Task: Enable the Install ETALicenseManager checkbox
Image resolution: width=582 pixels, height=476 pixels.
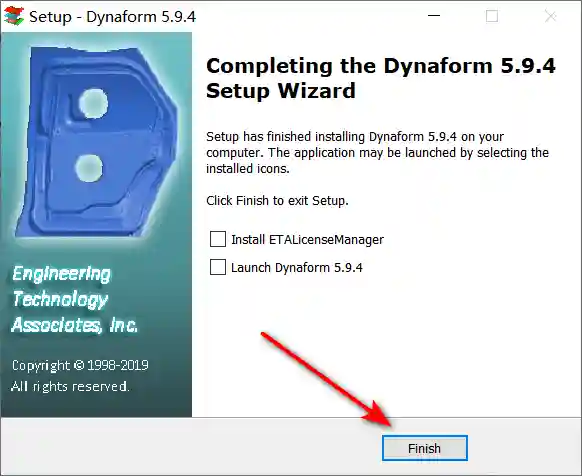Action: [218, 239]
